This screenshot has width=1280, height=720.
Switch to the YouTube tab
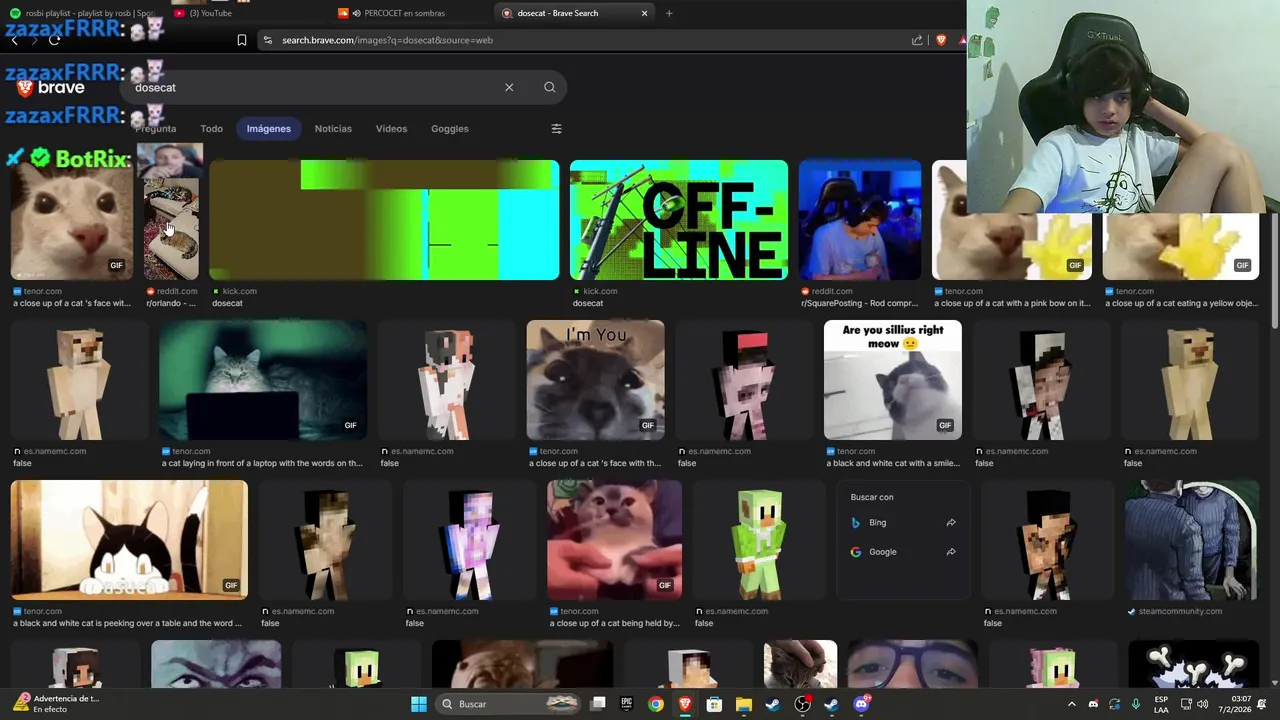tap(246, 13)
